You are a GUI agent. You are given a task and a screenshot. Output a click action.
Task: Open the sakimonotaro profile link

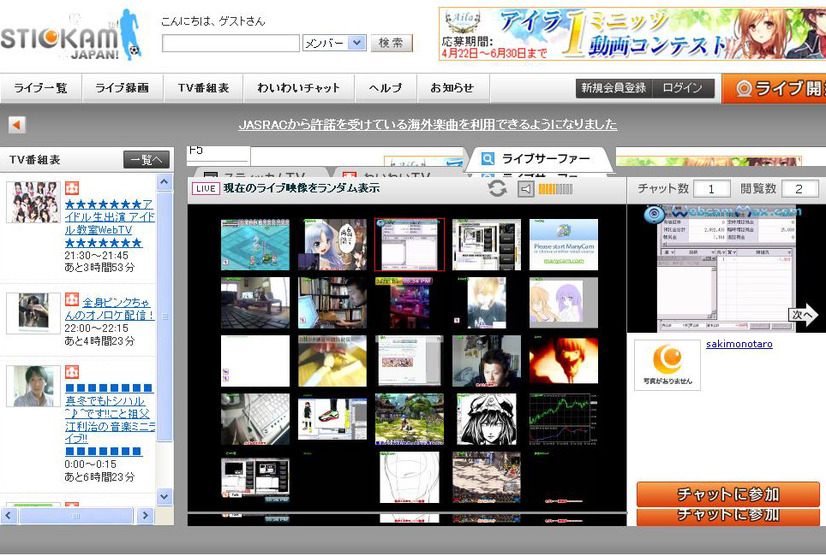[x=739, y=344]
